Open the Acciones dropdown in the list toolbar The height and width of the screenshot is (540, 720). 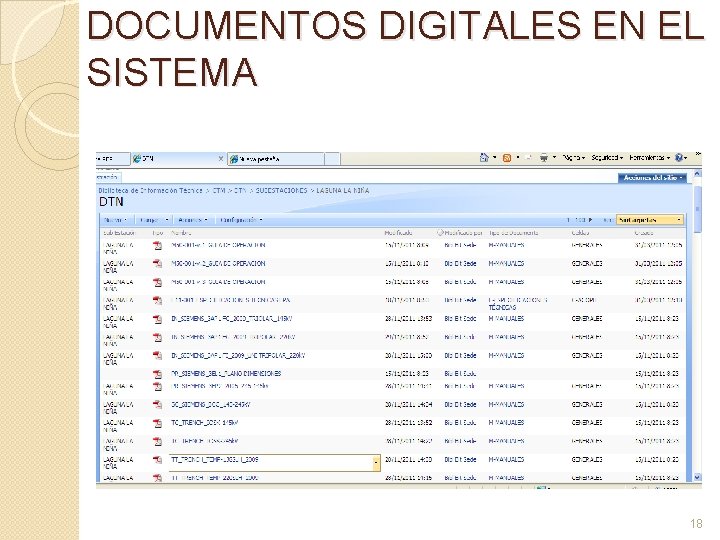(x=193, y=220)
